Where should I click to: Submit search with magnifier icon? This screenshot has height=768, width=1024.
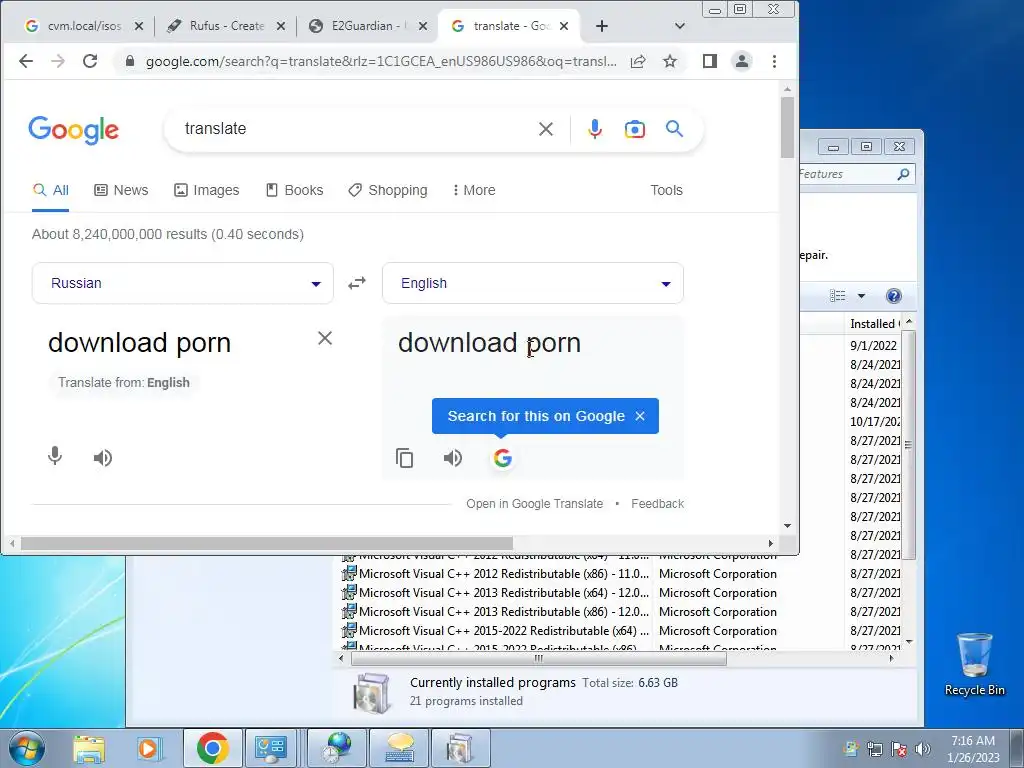point(675,129)
